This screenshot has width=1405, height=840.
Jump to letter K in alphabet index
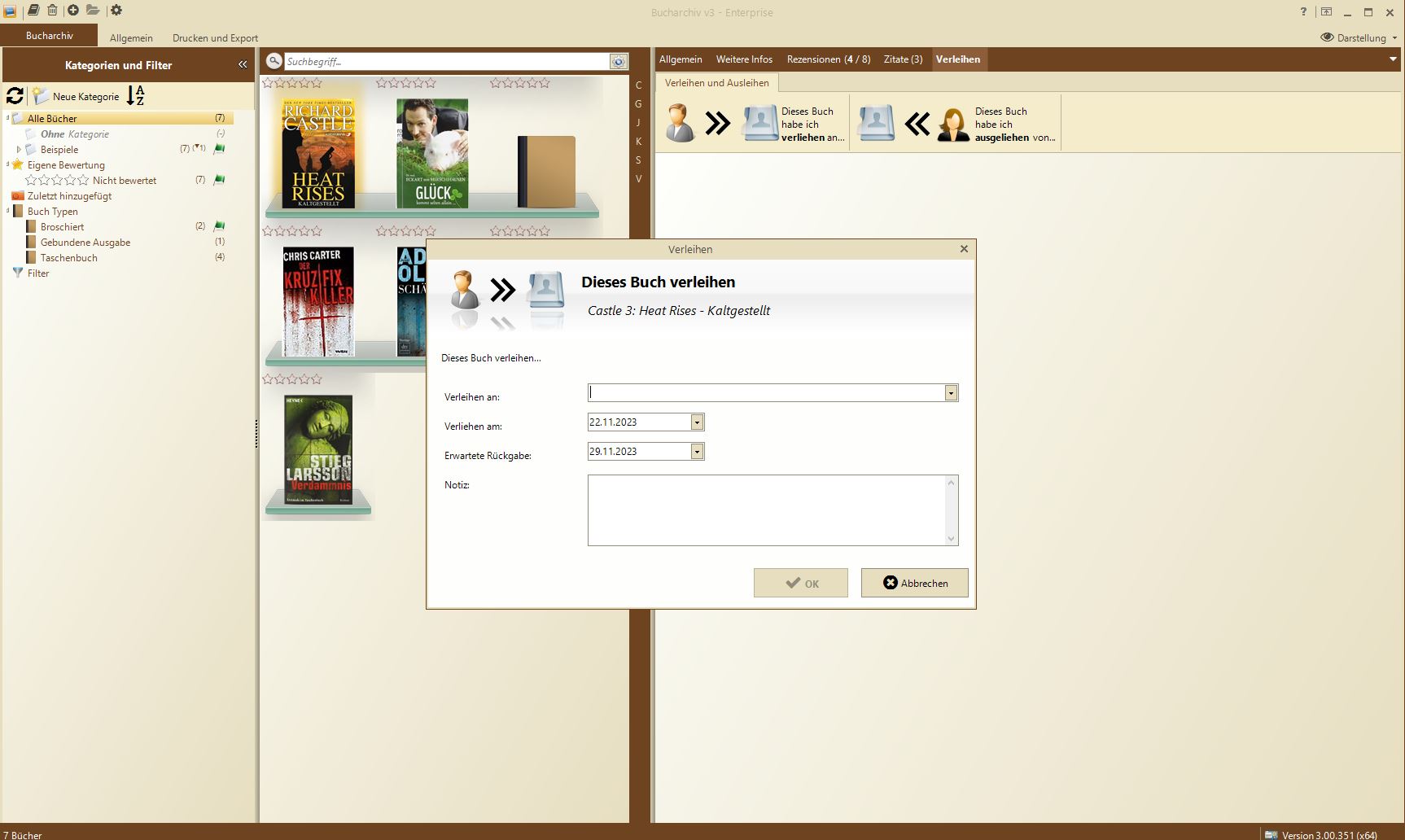[x=639, y=142]
